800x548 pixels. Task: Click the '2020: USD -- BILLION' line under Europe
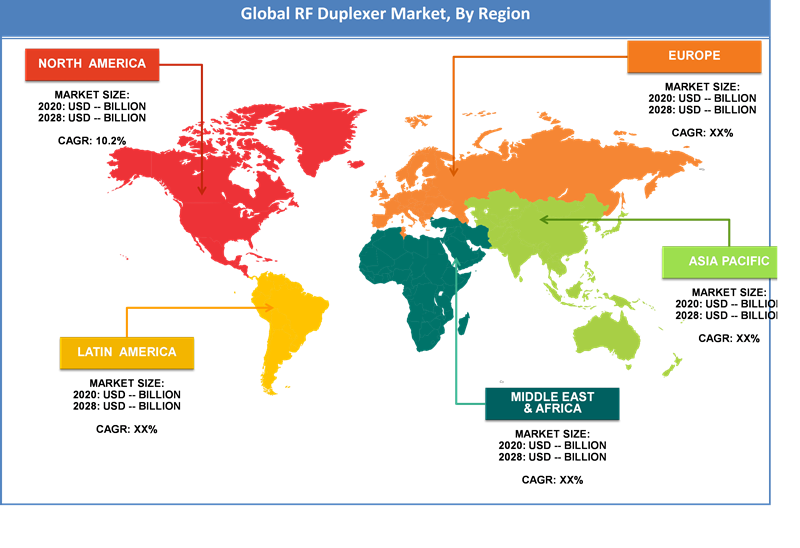coord(702,98)
